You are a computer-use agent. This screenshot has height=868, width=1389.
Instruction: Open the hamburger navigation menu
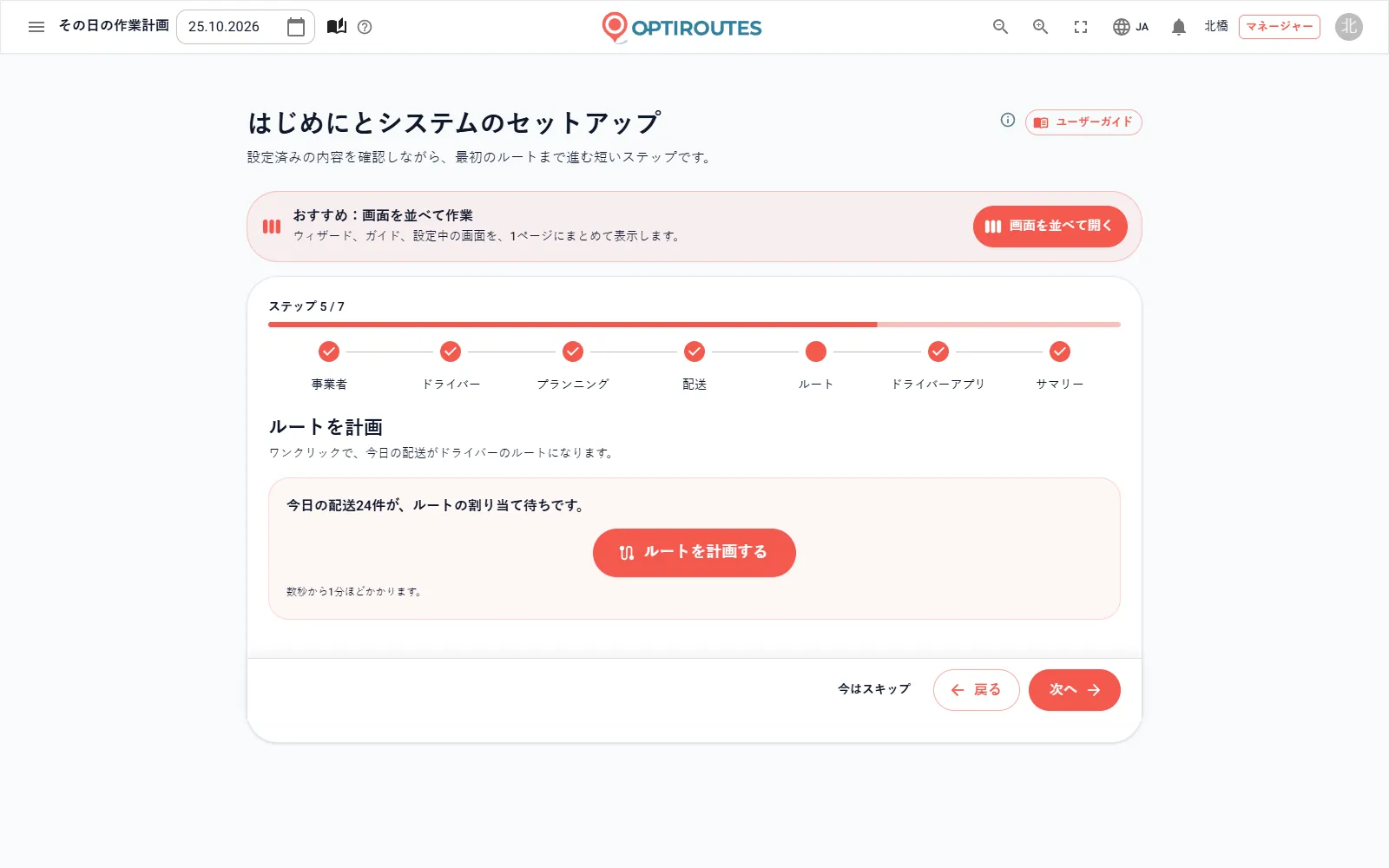click(x=36, y=27)
